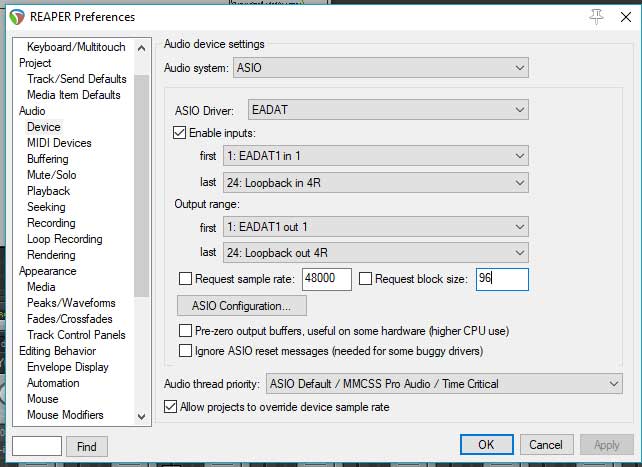
Task: Open Mouse settings page
Action: pos(43,398)
